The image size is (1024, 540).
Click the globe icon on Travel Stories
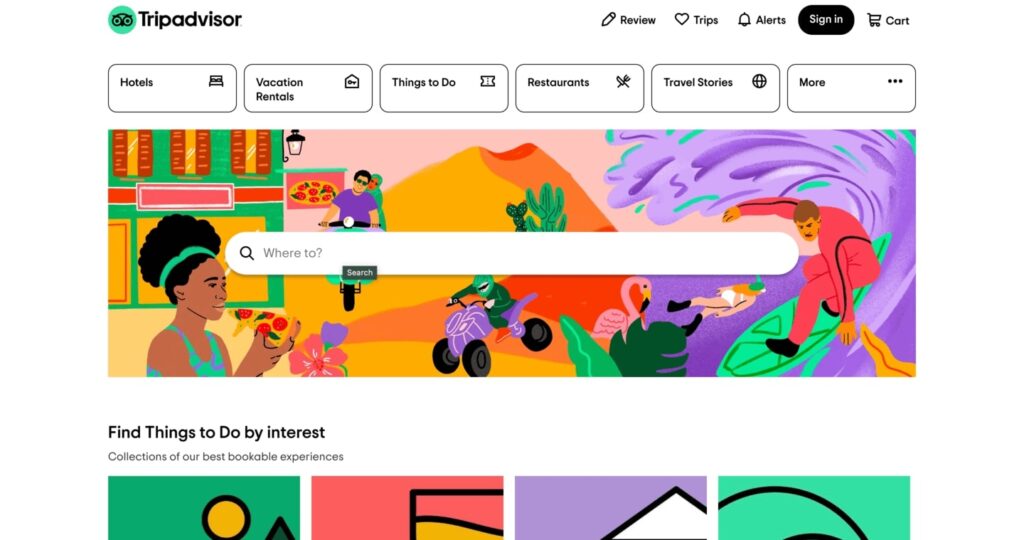tap(759, 81)
